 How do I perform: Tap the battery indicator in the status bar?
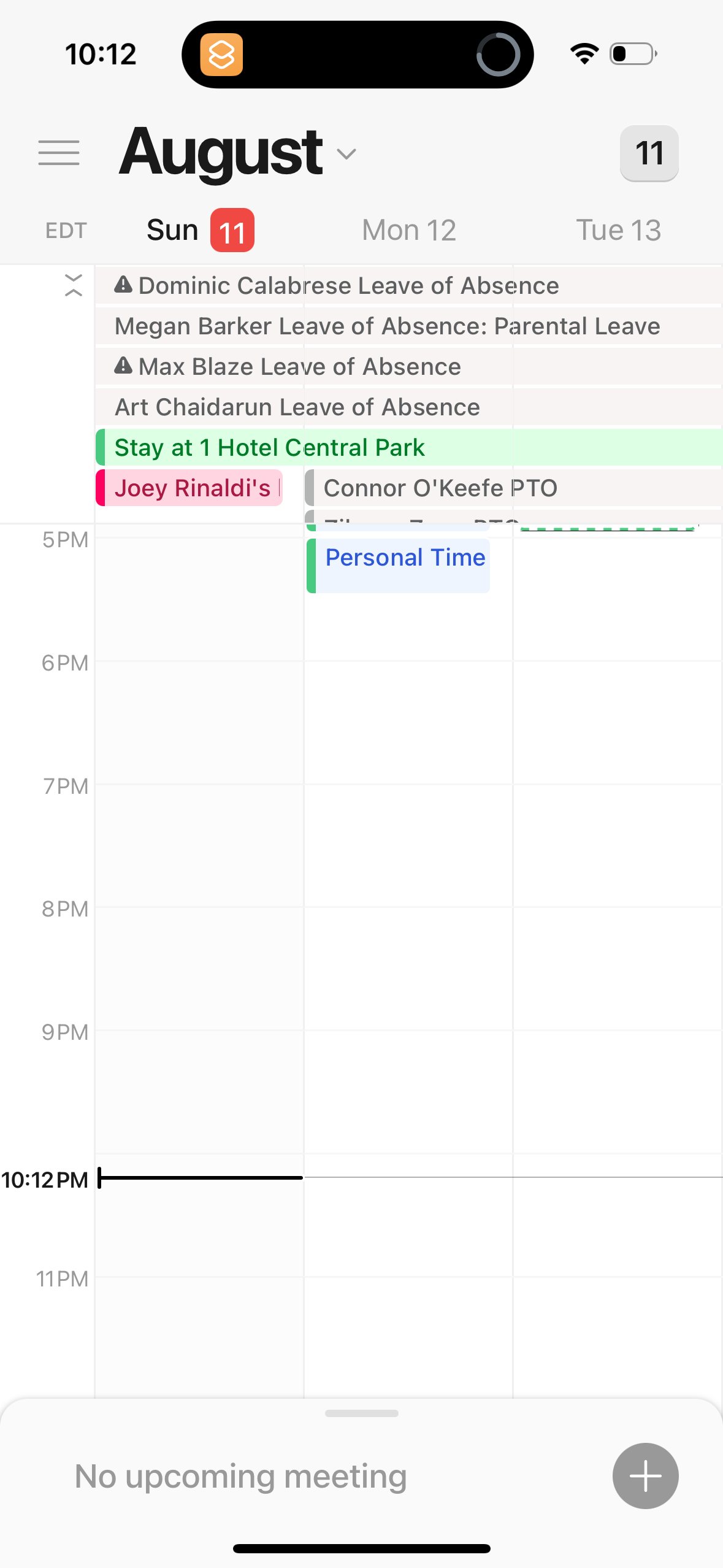point(631,54)
